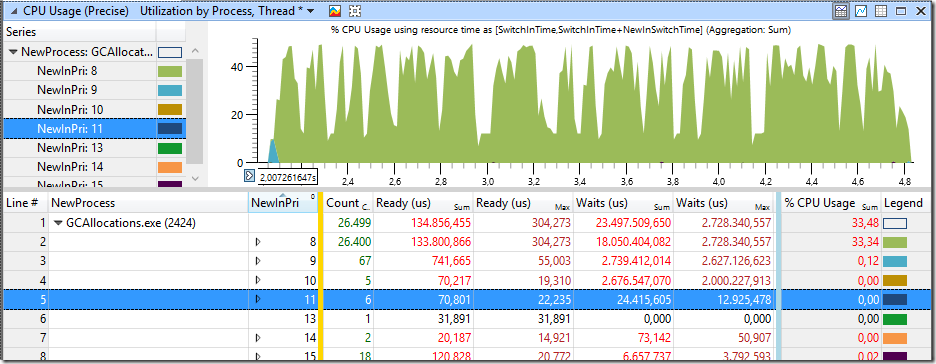Click teal swatch for NewInPri: 9 series
This screenshot has width=936, height=364.
pyautogui.click(x=170, y=91)
